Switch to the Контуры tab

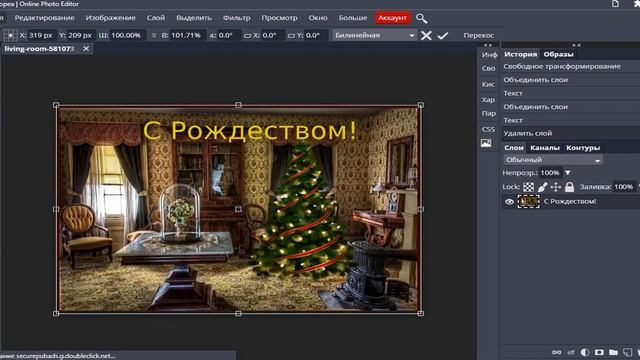coord(583,148)
